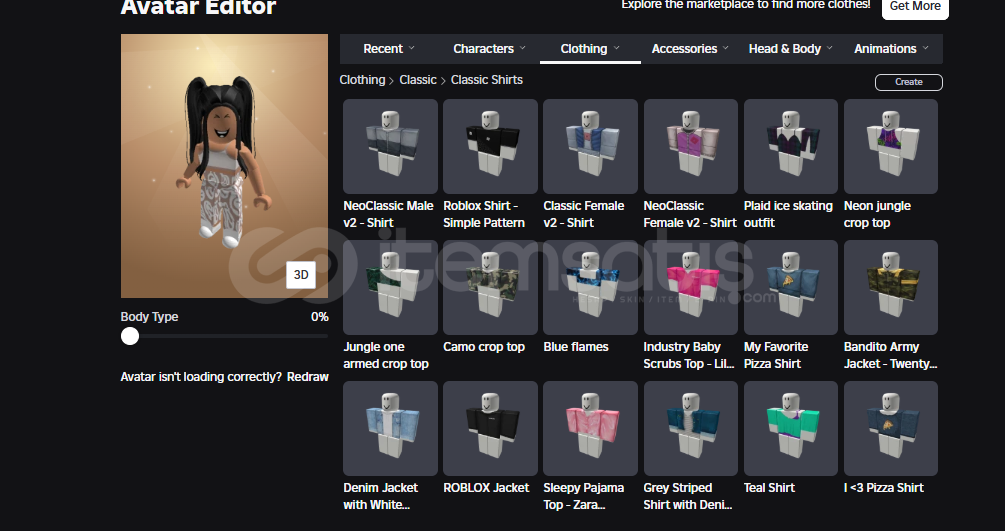Image resolution: width=1005 pixels, height=531 pixels.
Task: Select the Bandito Army Jacket thumbnail
Action: (x=891, y=287)
